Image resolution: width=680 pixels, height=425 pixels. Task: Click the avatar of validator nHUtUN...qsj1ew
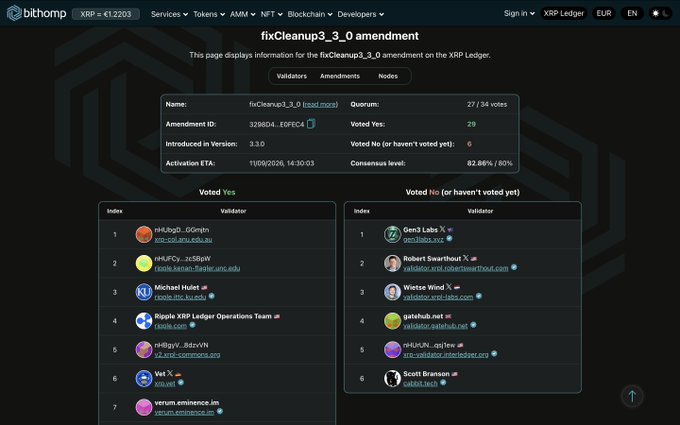[x=392, y=350]
